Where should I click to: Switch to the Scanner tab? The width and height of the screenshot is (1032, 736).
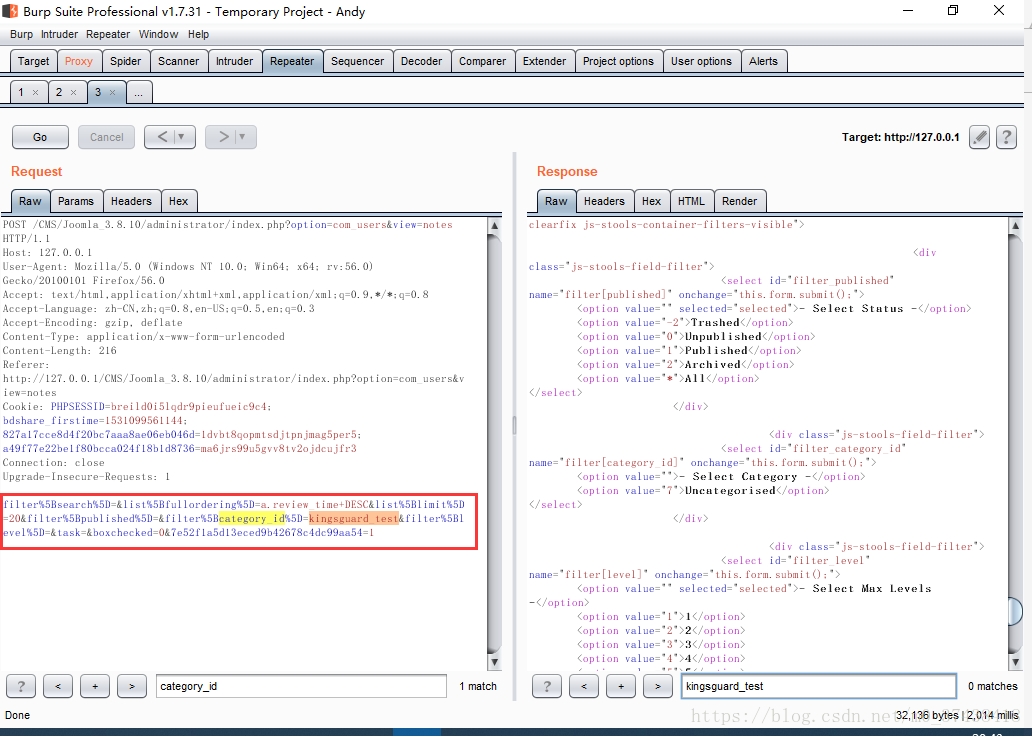pos(178,61)
